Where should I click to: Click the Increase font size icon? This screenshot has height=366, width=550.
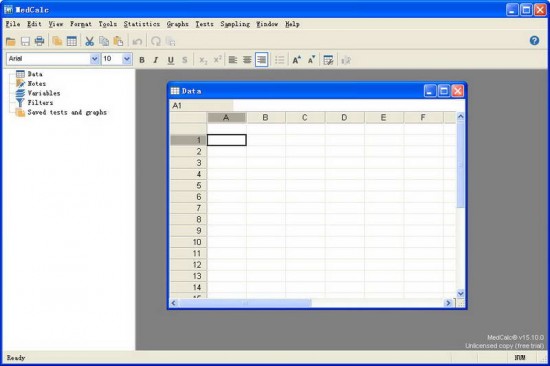[296, 60]
